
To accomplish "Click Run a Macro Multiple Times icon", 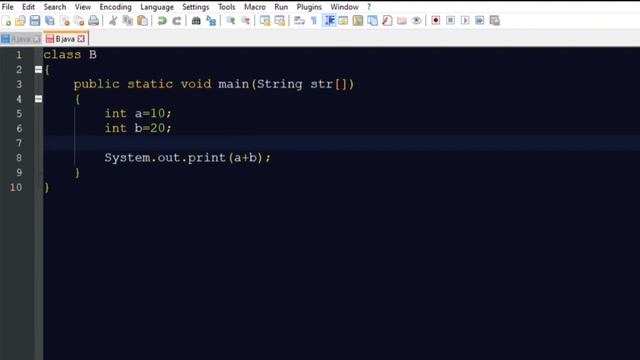I will (480, 20).
